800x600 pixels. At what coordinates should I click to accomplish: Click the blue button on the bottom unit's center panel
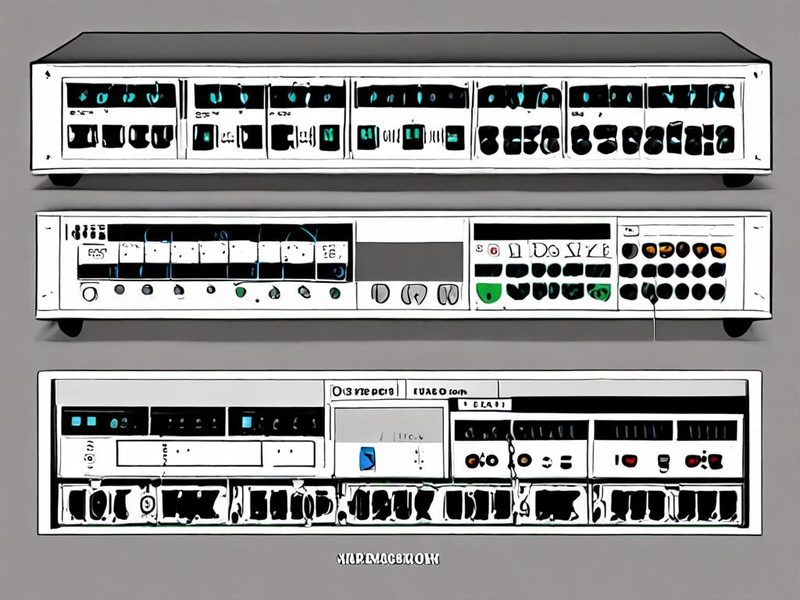tap(367, 458)
